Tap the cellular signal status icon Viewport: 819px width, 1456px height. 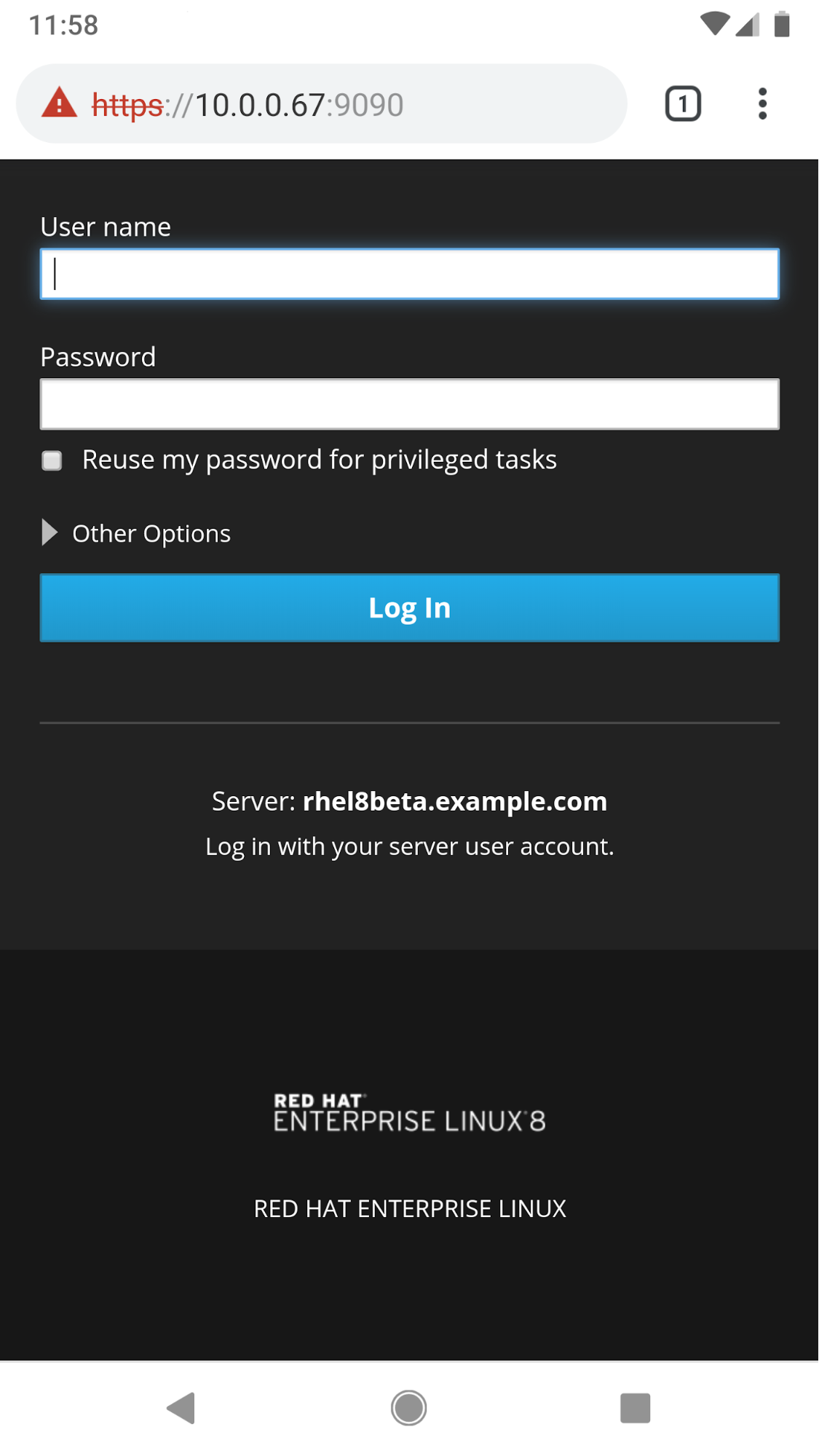click(748, 24)
